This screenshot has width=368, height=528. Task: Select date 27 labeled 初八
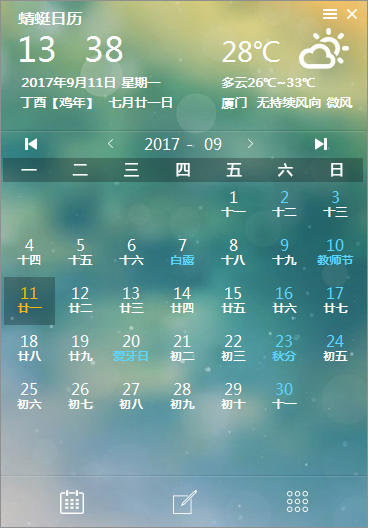[x=131, y=397]
